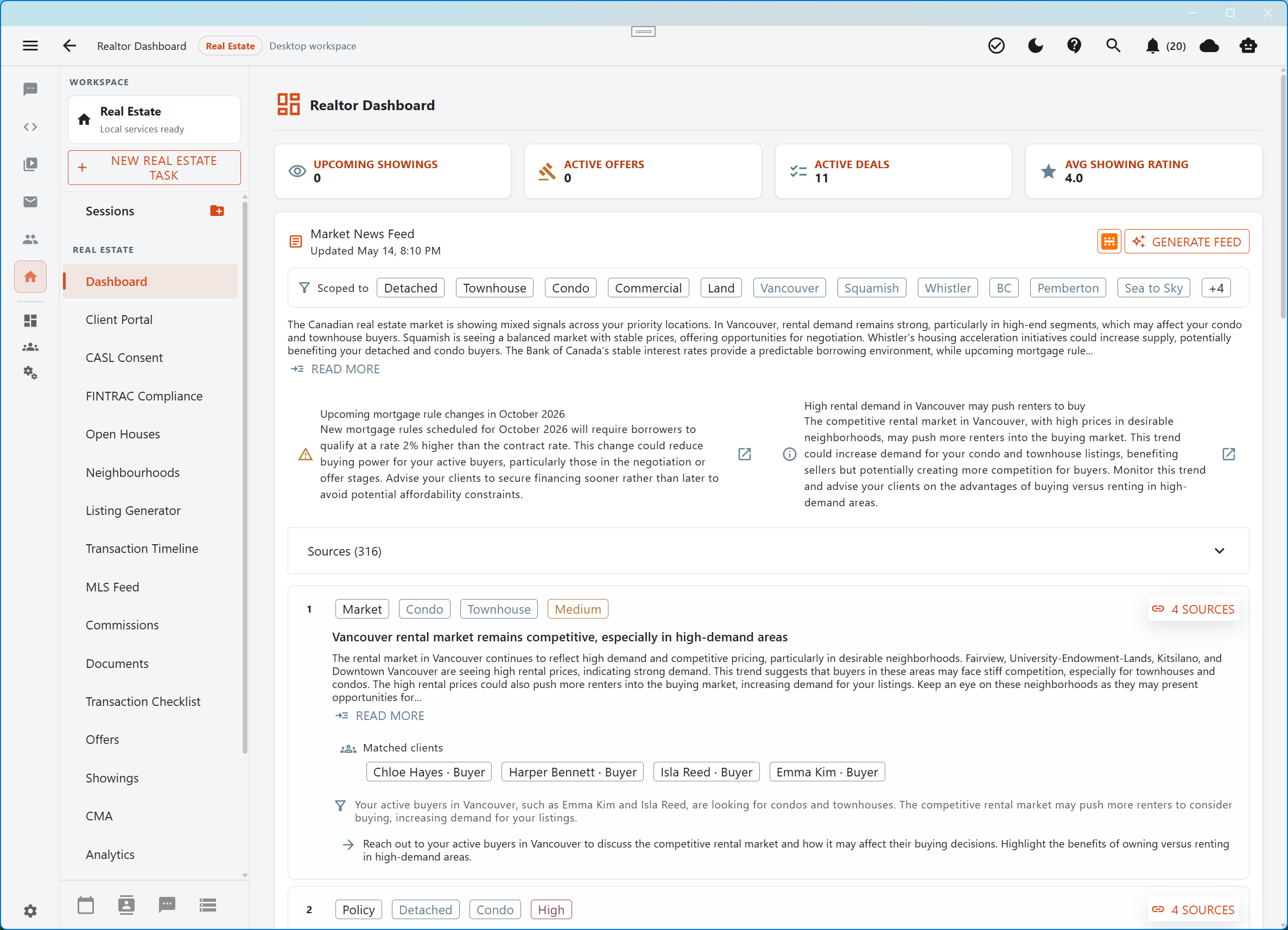Open media library icon in left rail

click(30, 164)
